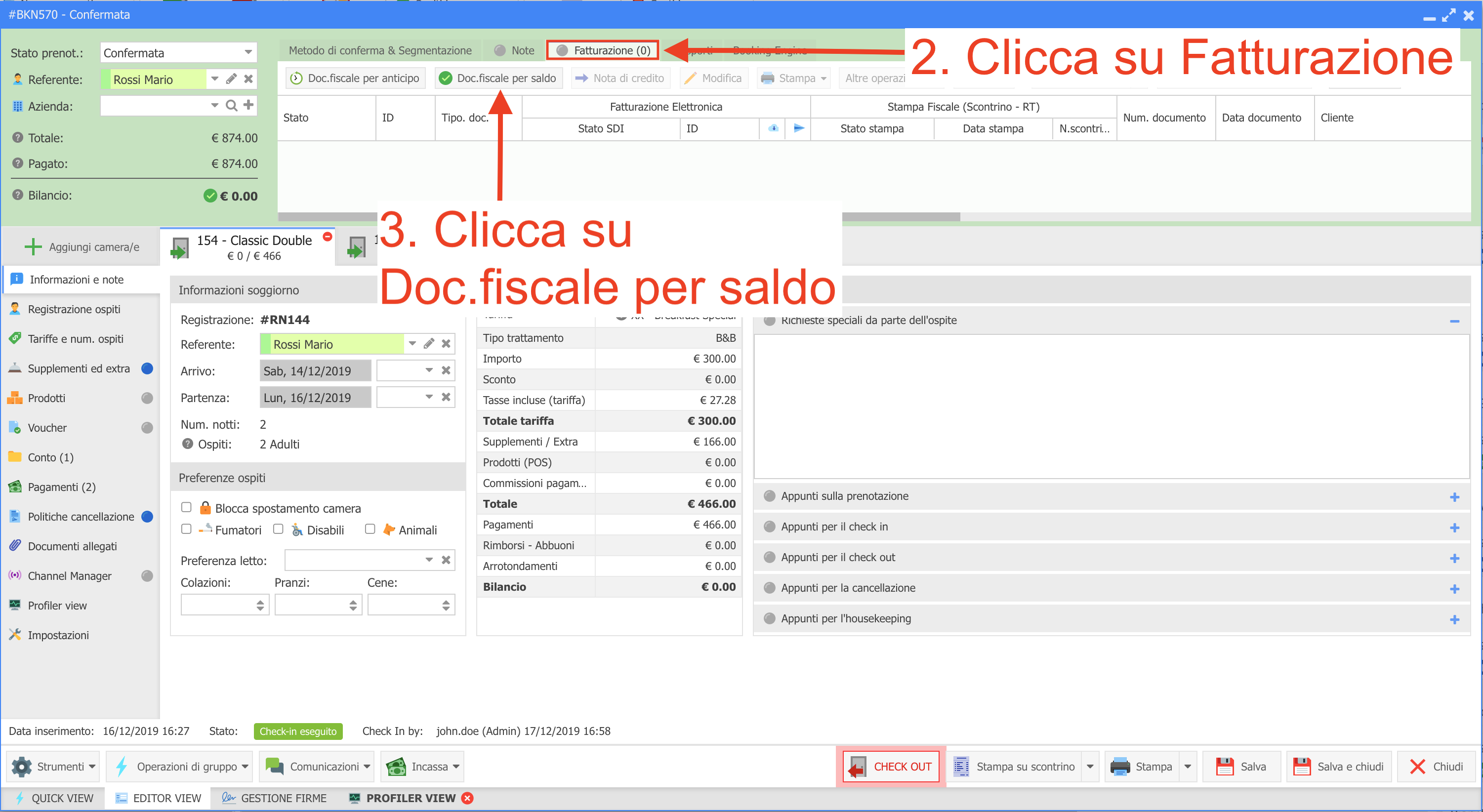
Task: Clear the Partenza time field
Action: click(x=446, y=397)
